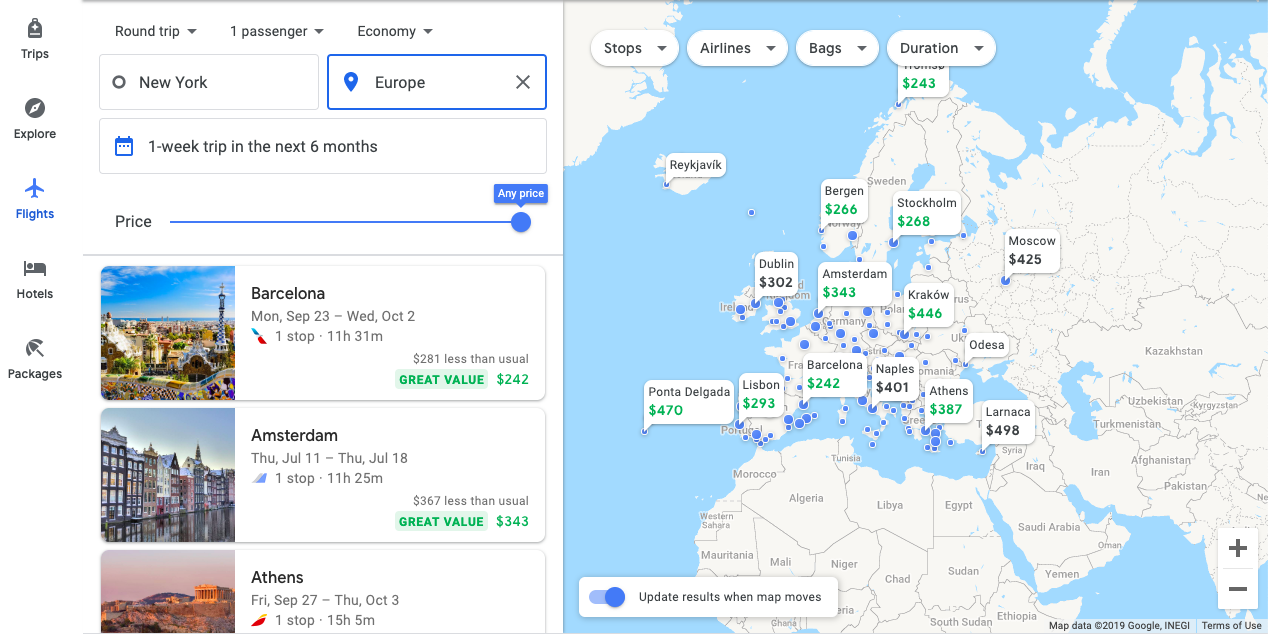Image resolution: width=1268 pixels, height=635 pixels.
Task: Select the Kraków $446 map label
Action: [x=928, y=304]
